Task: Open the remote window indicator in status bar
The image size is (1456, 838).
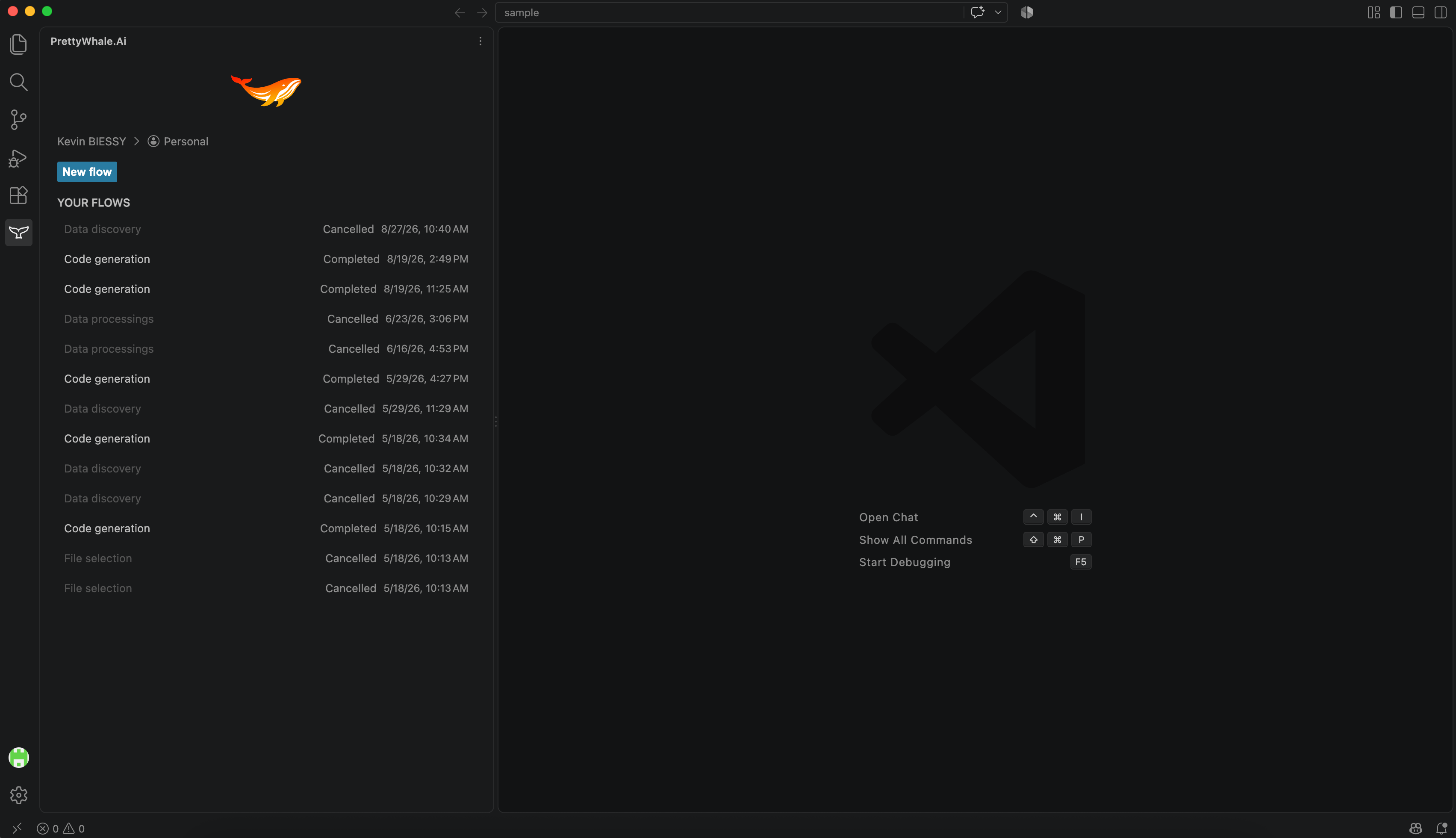Action: pos(17,828)
